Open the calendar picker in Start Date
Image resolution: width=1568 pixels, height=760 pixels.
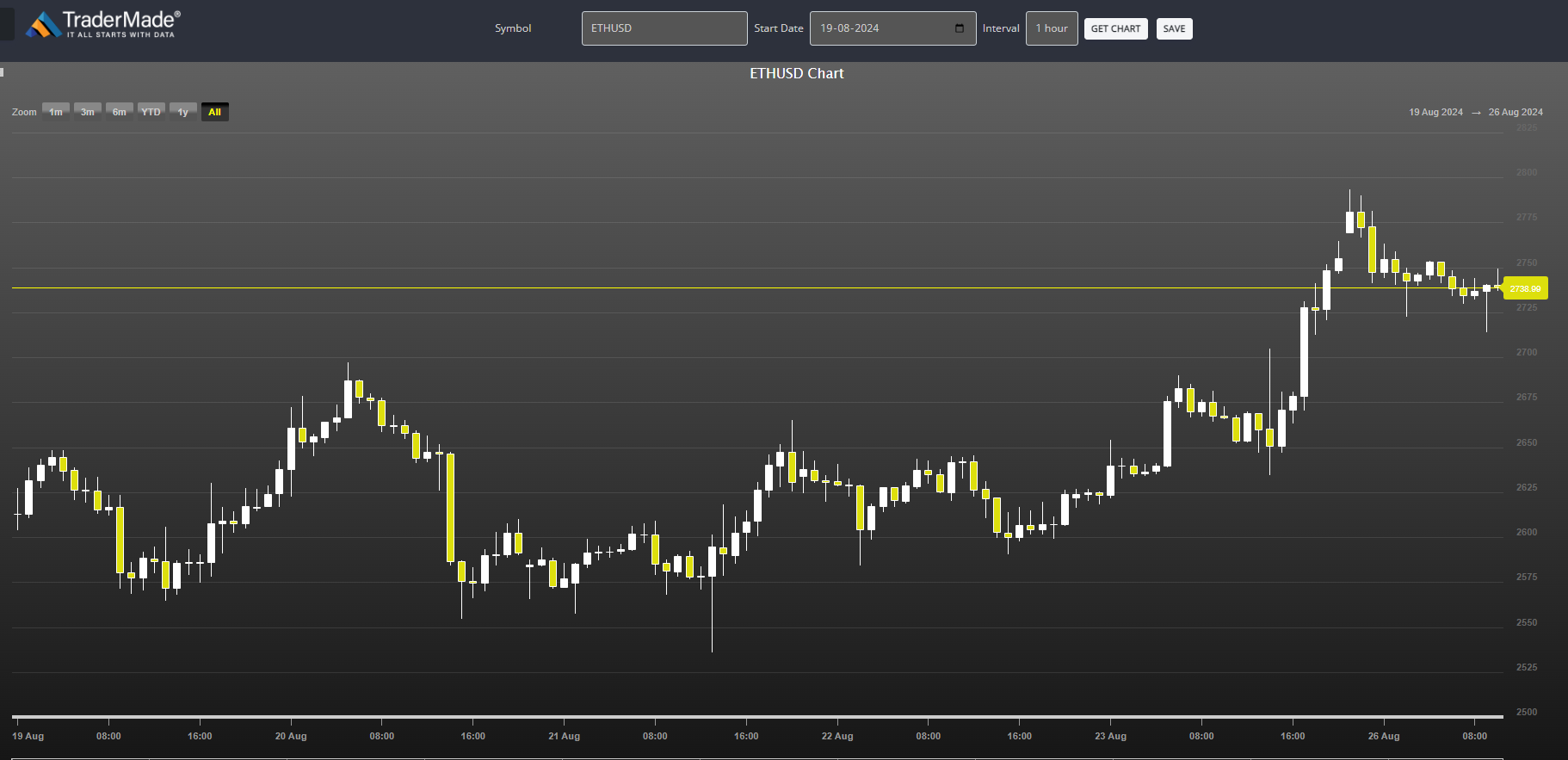coord(960,28)
